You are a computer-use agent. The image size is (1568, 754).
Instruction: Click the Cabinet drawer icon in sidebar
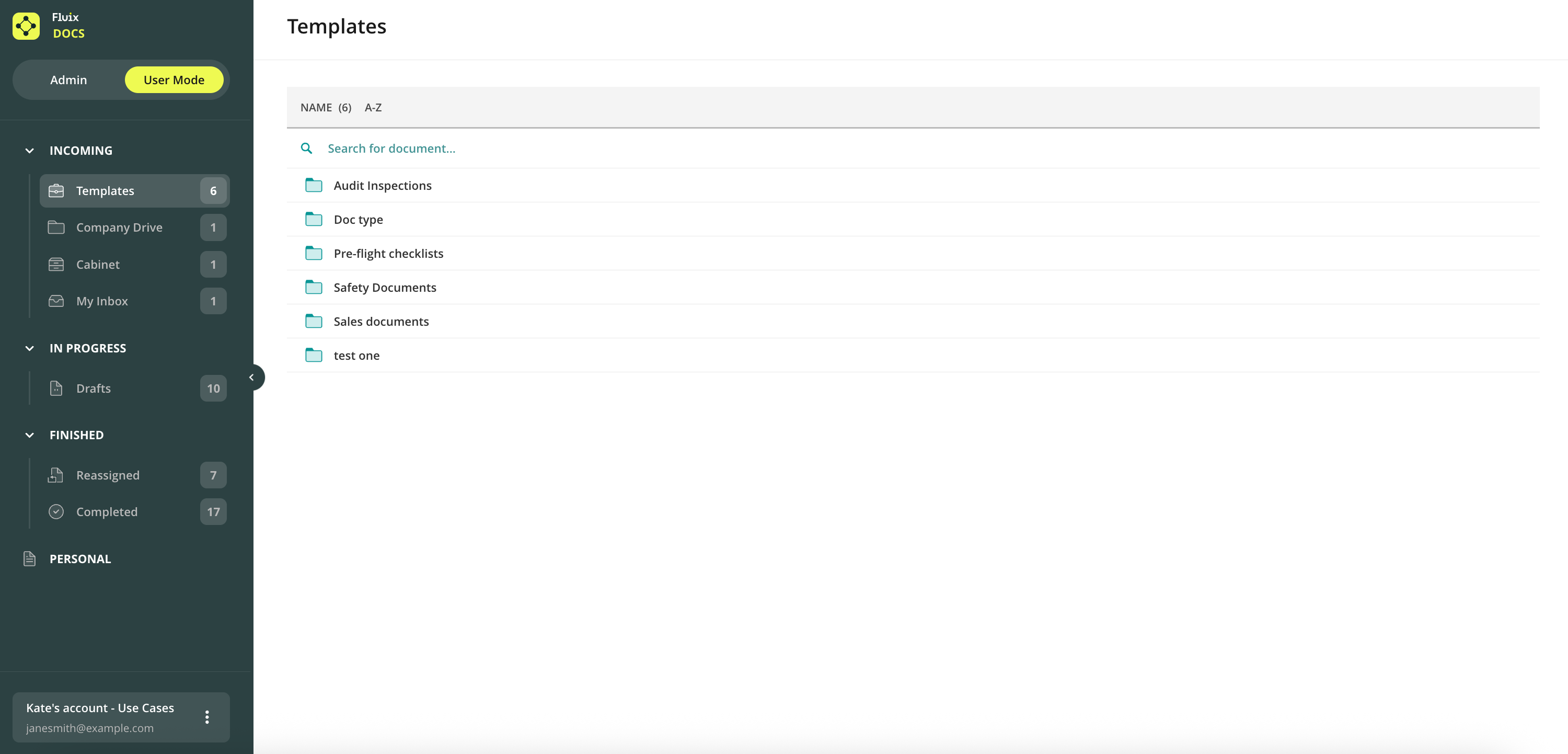pyautogui.click(x=56, y=265)
